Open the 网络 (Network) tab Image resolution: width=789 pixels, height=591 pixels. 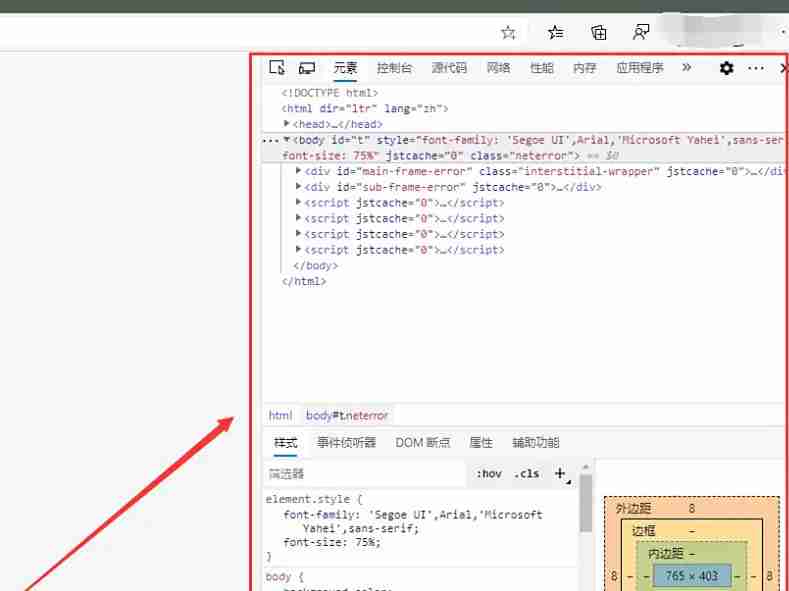click(x=498, y=68)
